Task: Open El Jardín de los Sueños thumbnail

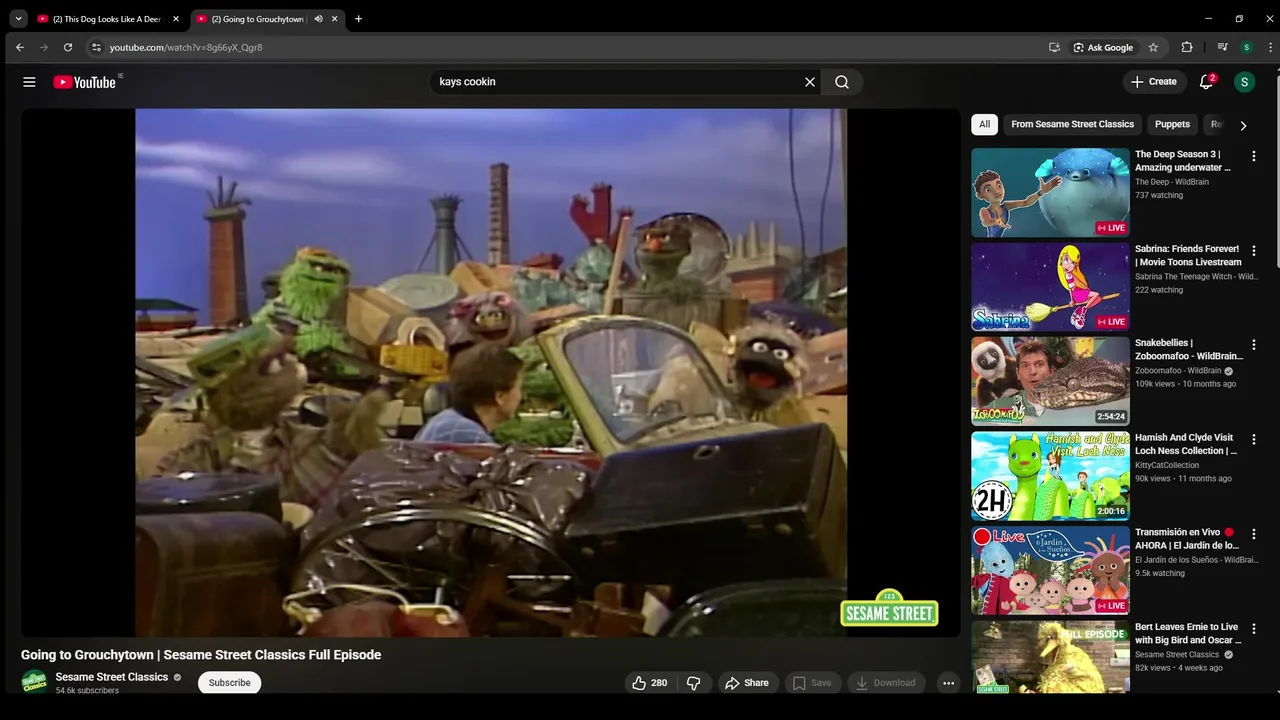Action: point(1050,571)
